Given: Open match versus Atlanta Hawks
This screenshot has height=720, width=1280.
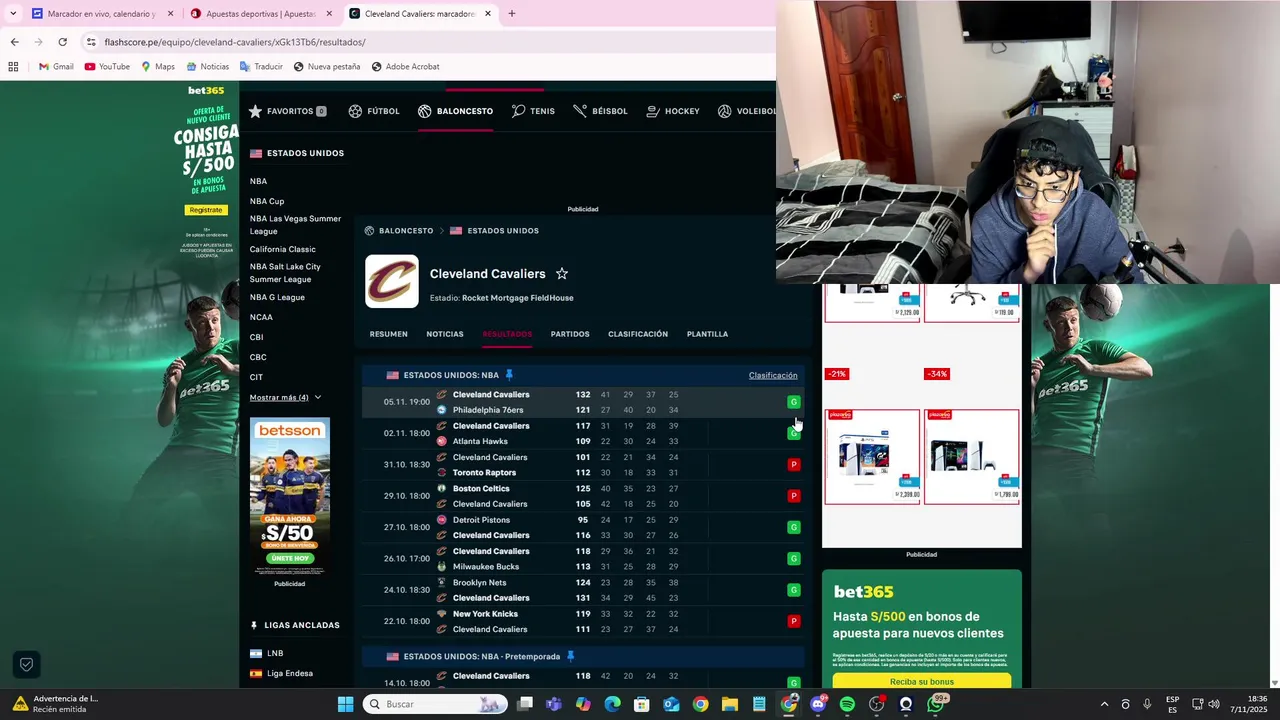Looking at the screenshot, I should 585,433.
